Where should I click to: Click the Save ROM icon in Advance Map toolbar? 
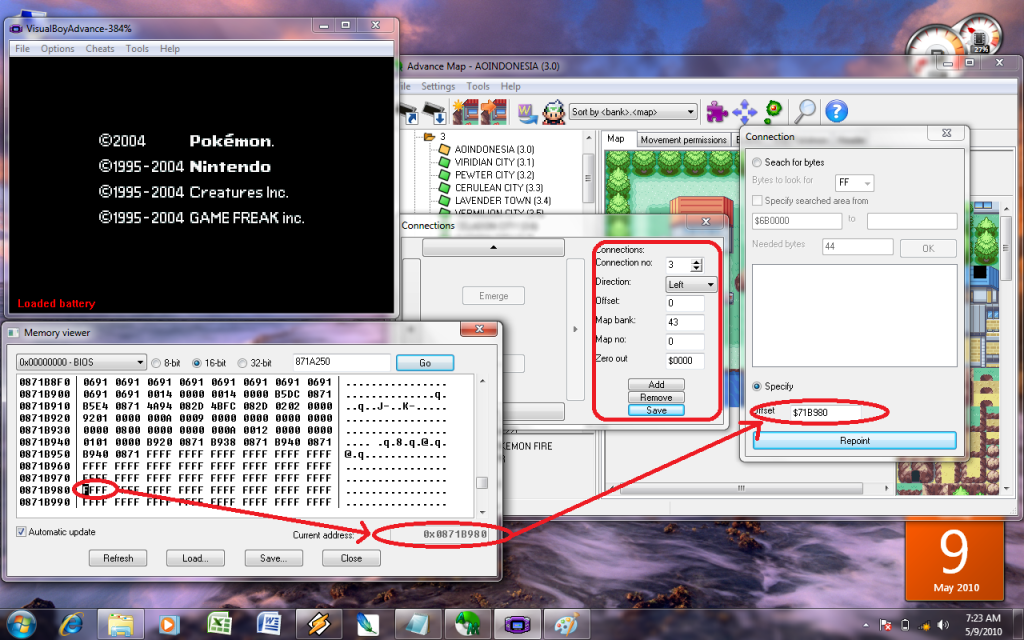point(435,112)
